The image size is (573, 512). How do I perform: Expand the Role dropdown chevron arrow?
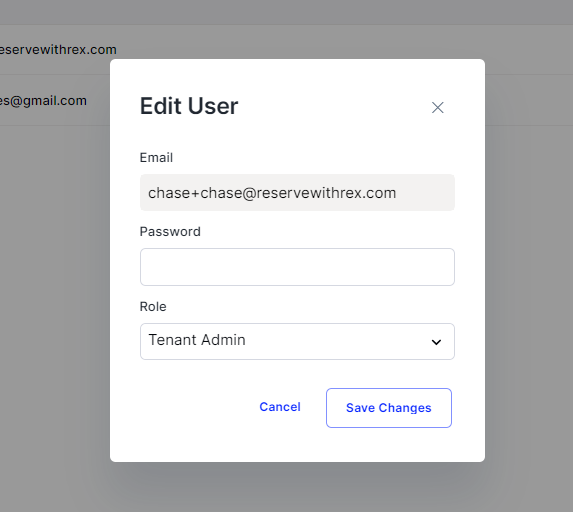(436, 342)
